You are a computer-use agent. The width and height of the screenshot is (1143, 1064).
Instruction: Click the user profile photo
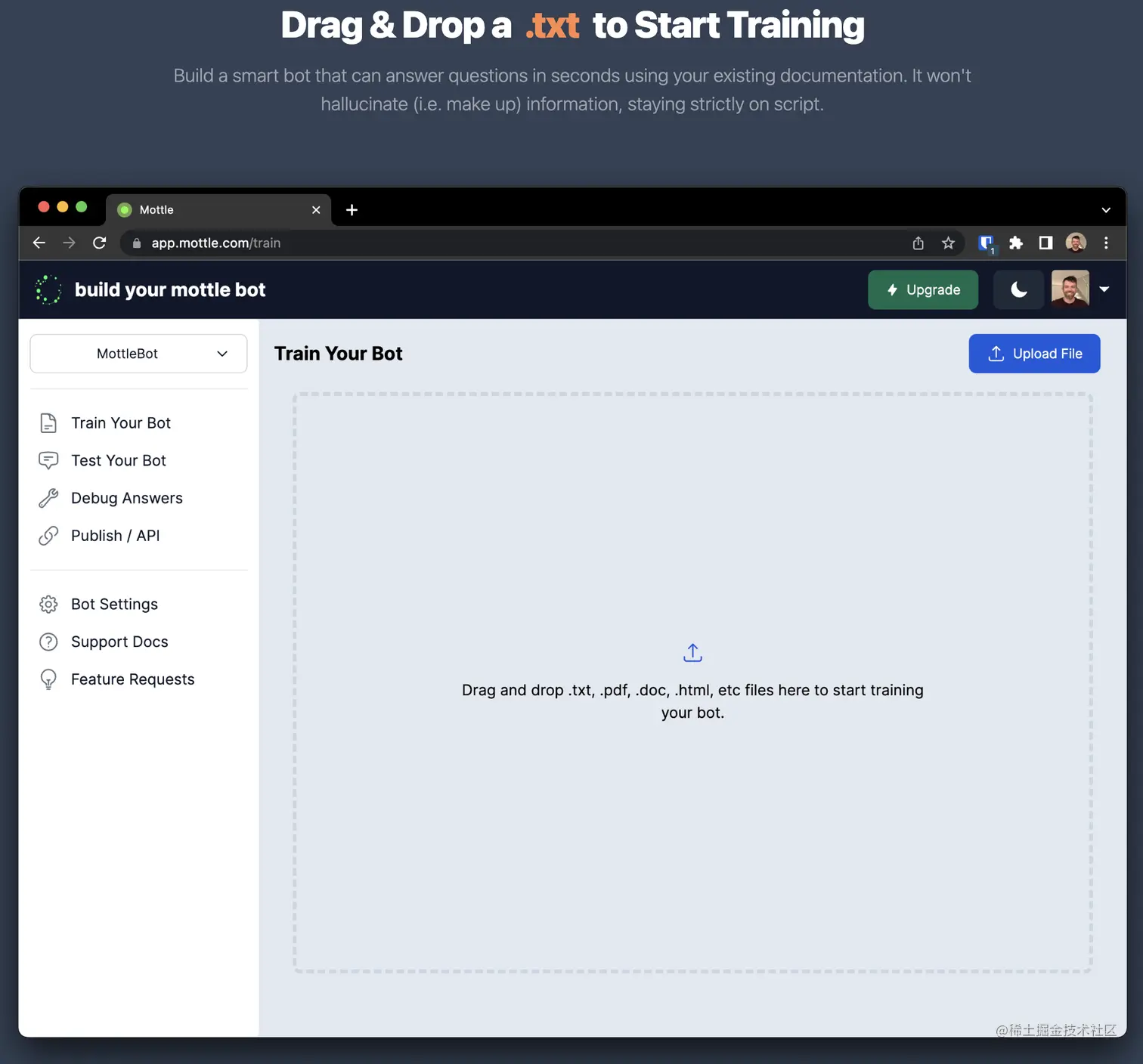tap(1070, 289)
